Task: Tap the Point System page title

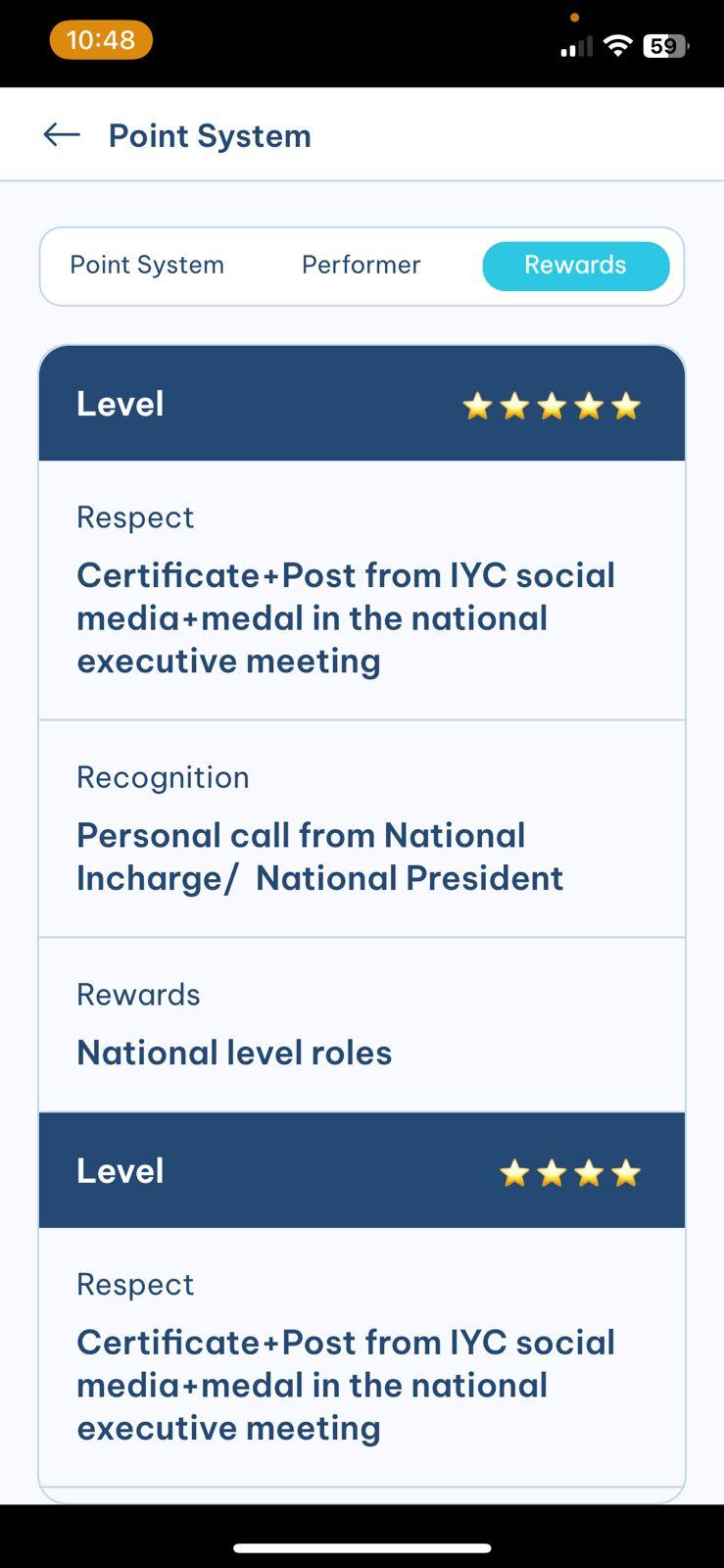Action: click(210, 135)
